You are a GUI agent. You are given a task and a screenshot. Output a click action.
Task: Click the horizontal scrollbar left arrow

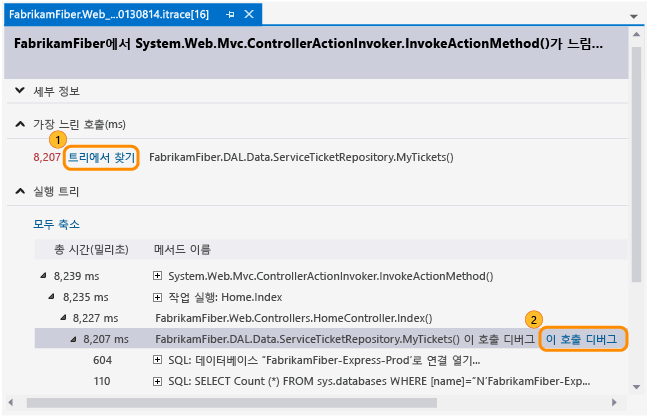(x=11, y=402)
